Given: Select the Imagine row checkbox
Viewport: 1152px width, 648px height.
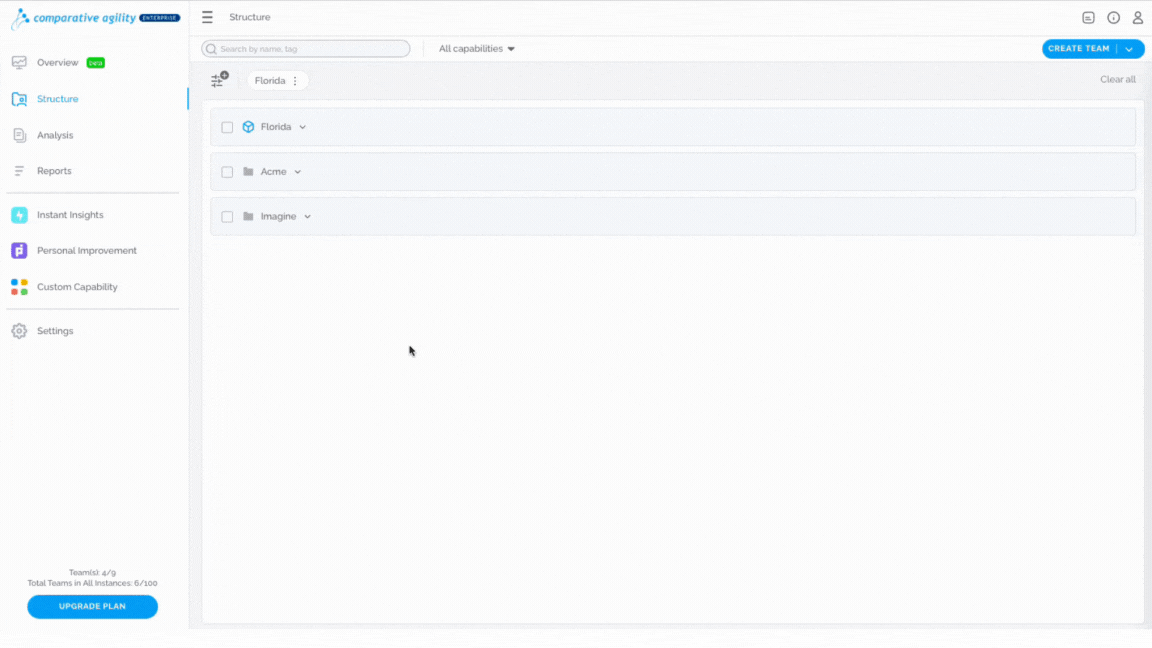Looking at the screenshot, I should coord(227,217).
